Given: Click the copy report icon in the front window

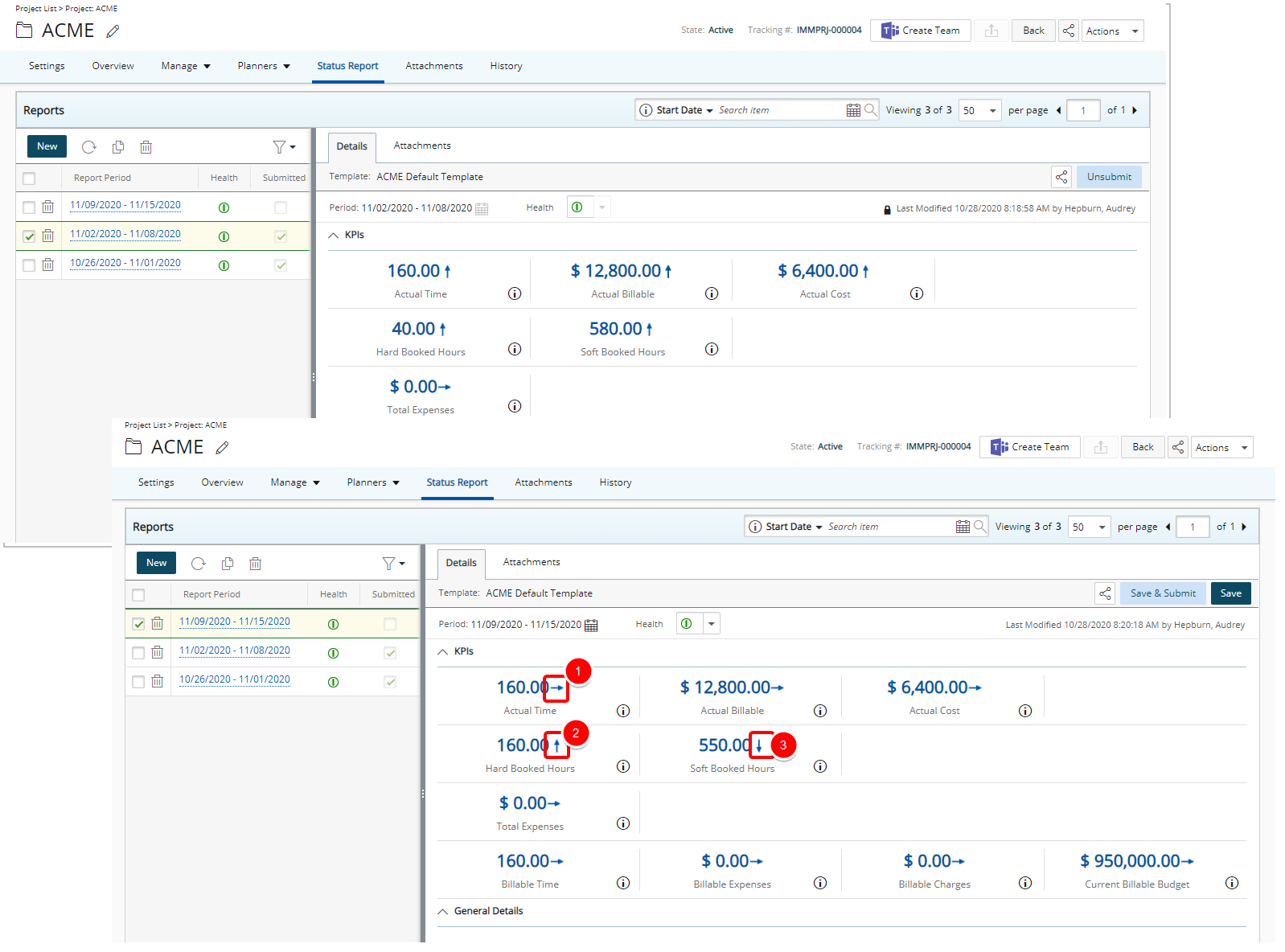Looking at the screenshot, I should (228, 564).
